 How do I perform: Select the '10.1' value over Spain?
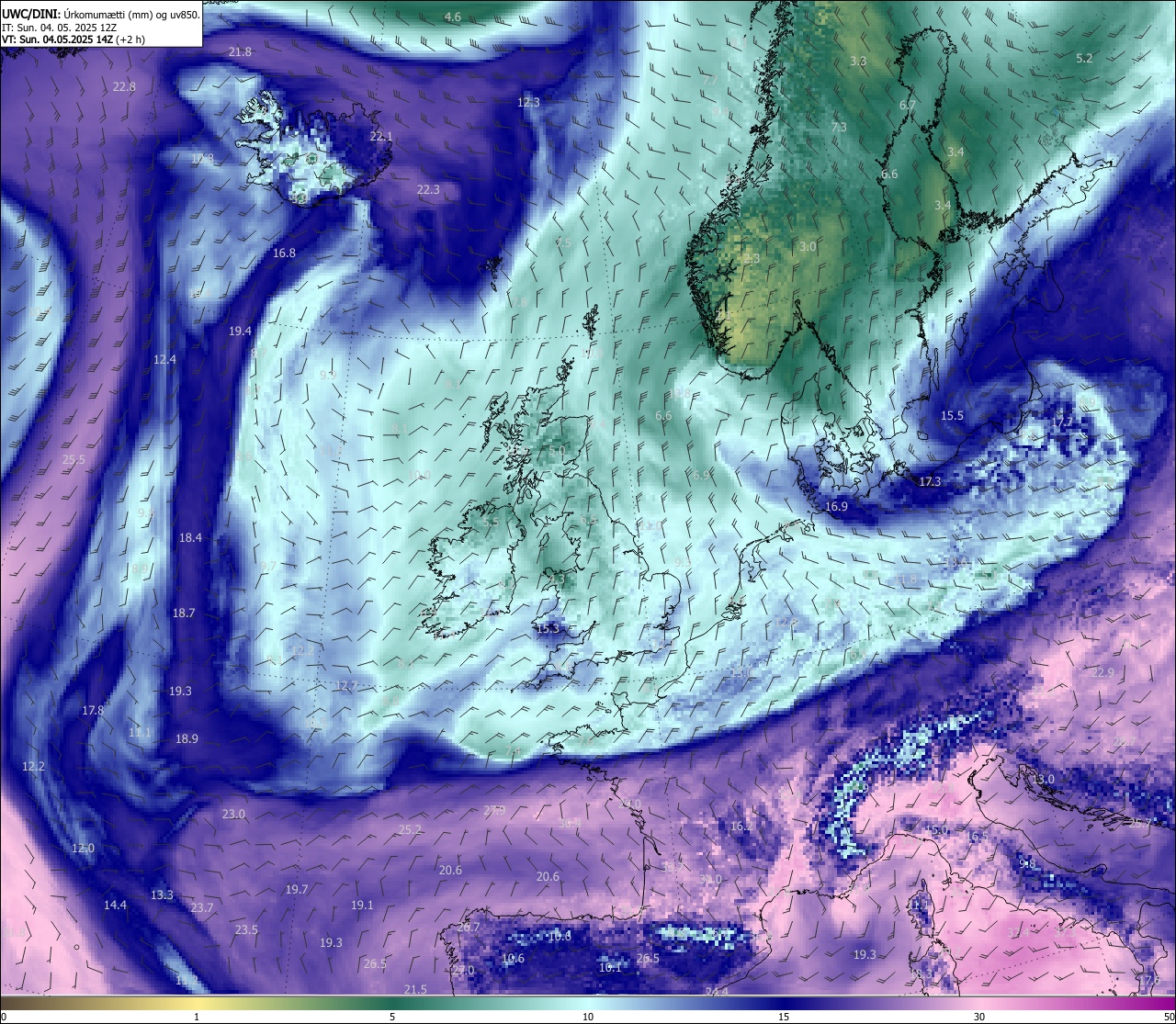[x=610, y=968]
